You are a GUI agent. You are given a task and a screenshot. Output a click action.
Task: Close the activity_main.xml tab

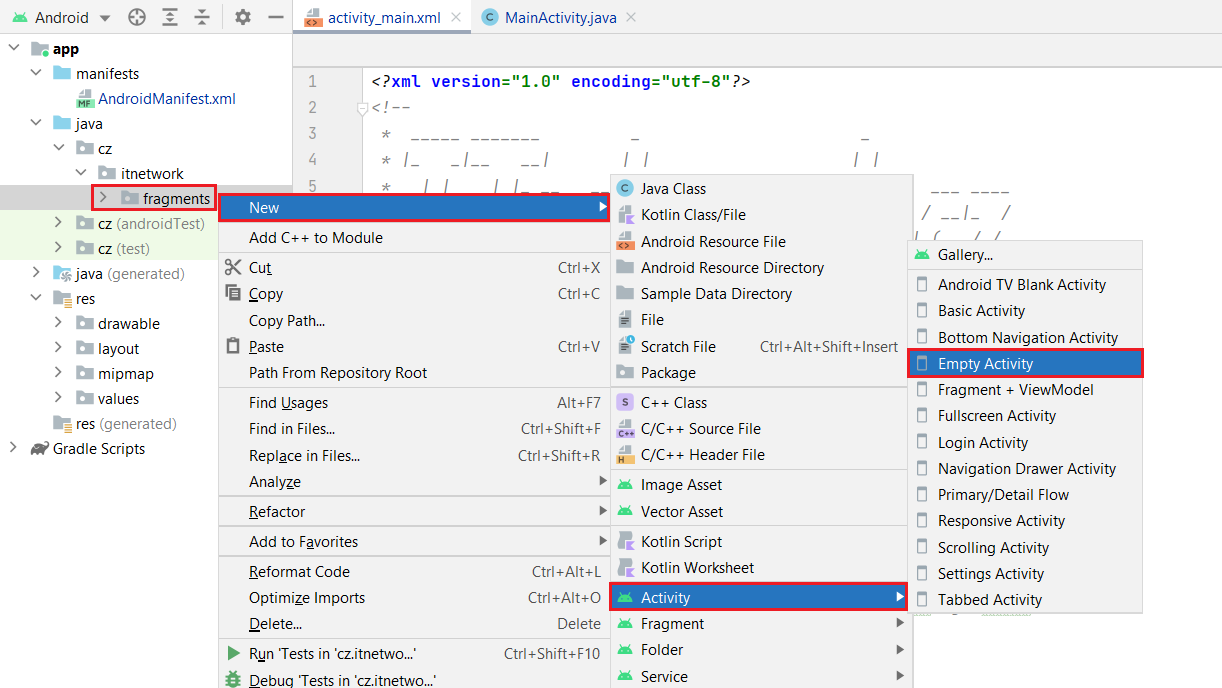[x=456, y=17]
